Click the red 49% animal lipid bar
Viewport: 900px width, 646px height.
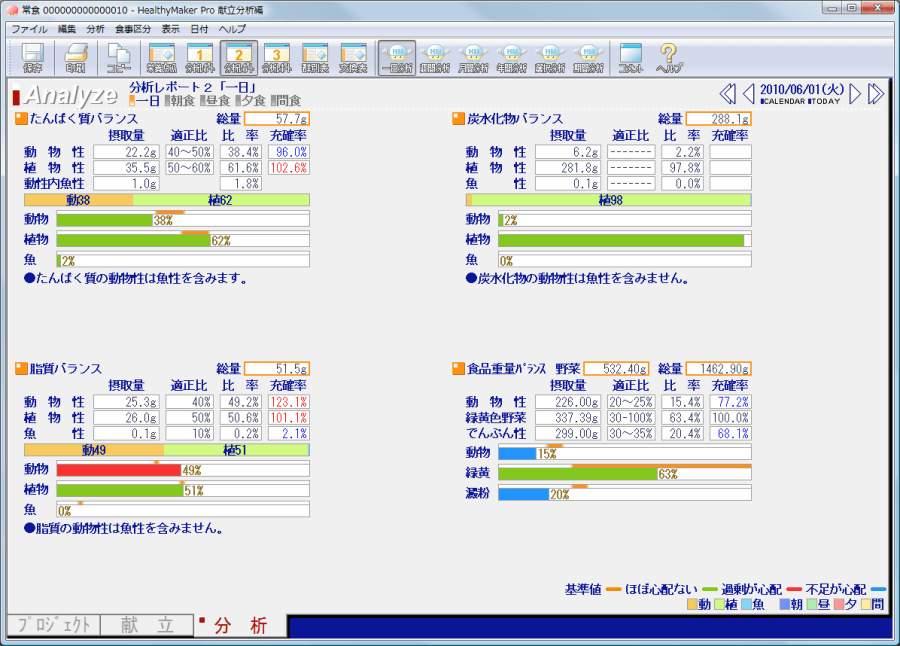pyautogui.click(x=119, y=470)
